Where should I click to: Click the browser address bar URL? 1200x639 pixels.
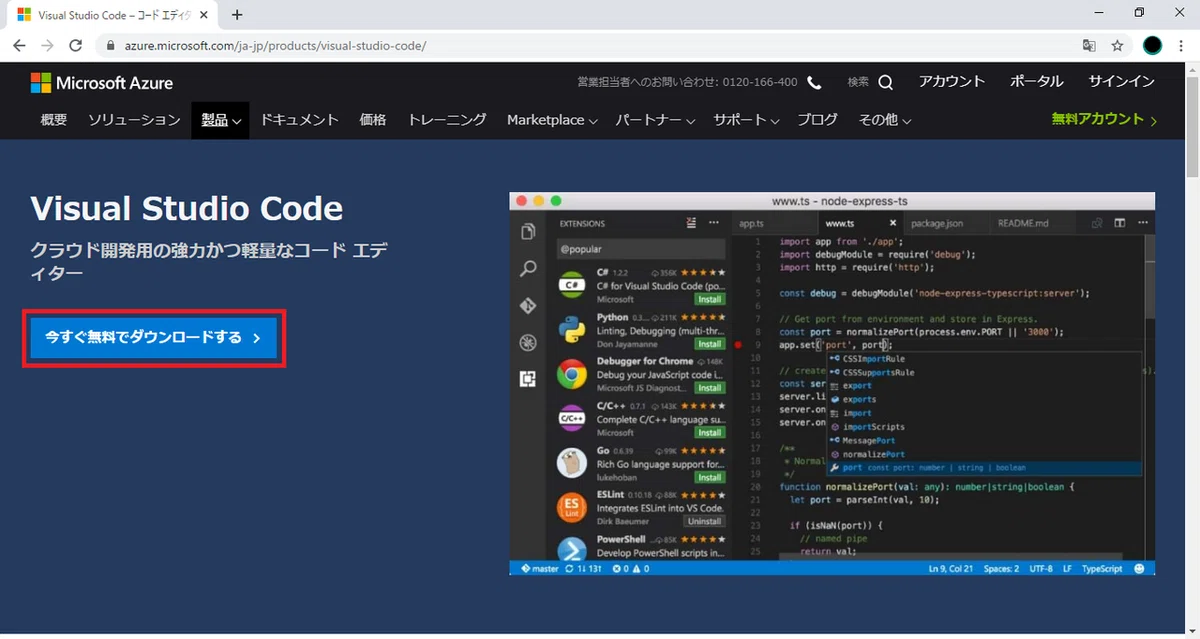[276, 46]
